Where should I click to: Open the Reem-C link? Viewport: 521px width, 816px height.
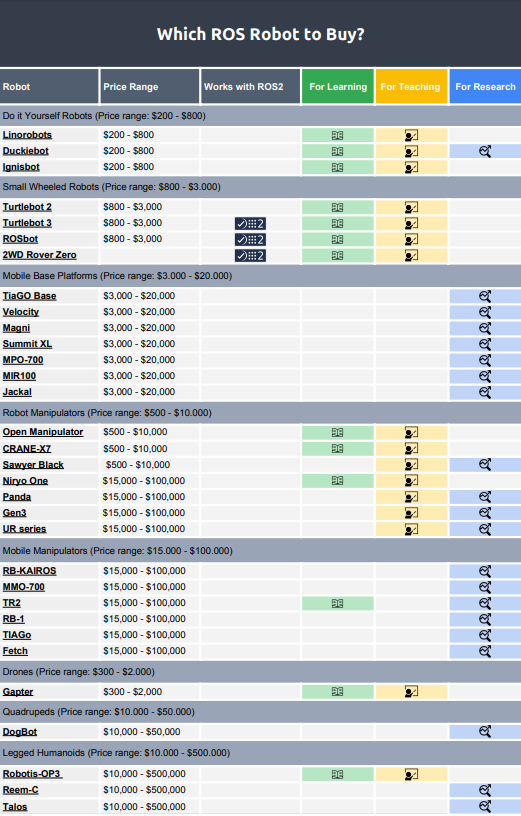pos(20,790)
